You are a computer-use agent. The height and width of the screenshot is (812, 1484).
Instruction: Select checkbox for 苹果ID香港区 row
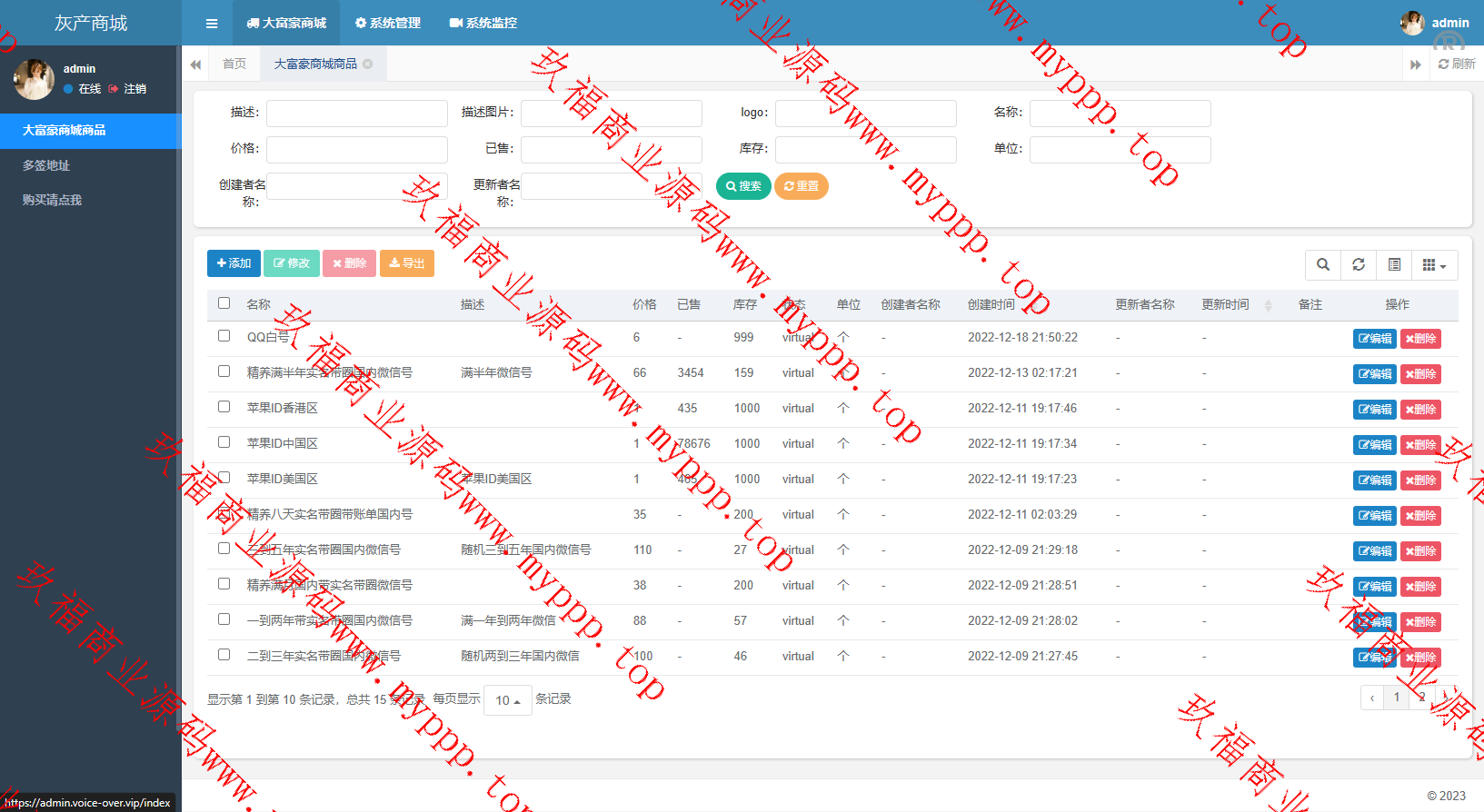click(x=224, y=407)
